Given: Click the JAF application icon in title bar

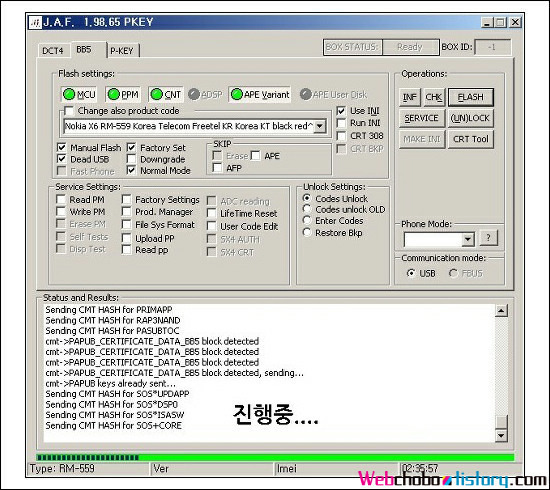Looking at the screenshot, I should 35,22.
